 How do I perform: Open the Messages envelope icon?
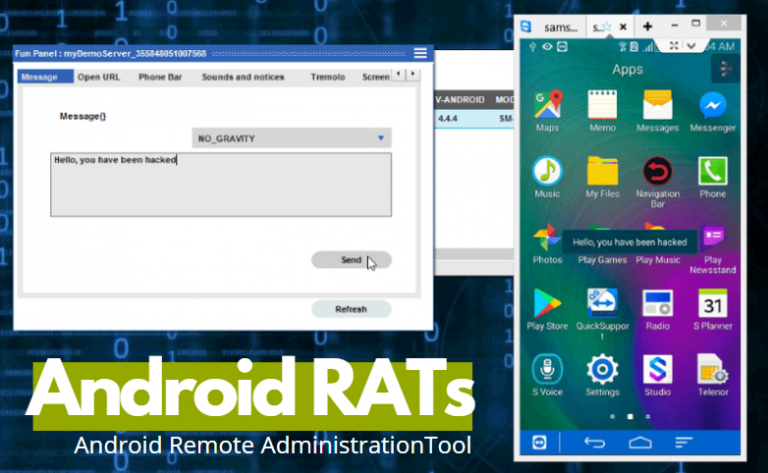coord(657,104)
